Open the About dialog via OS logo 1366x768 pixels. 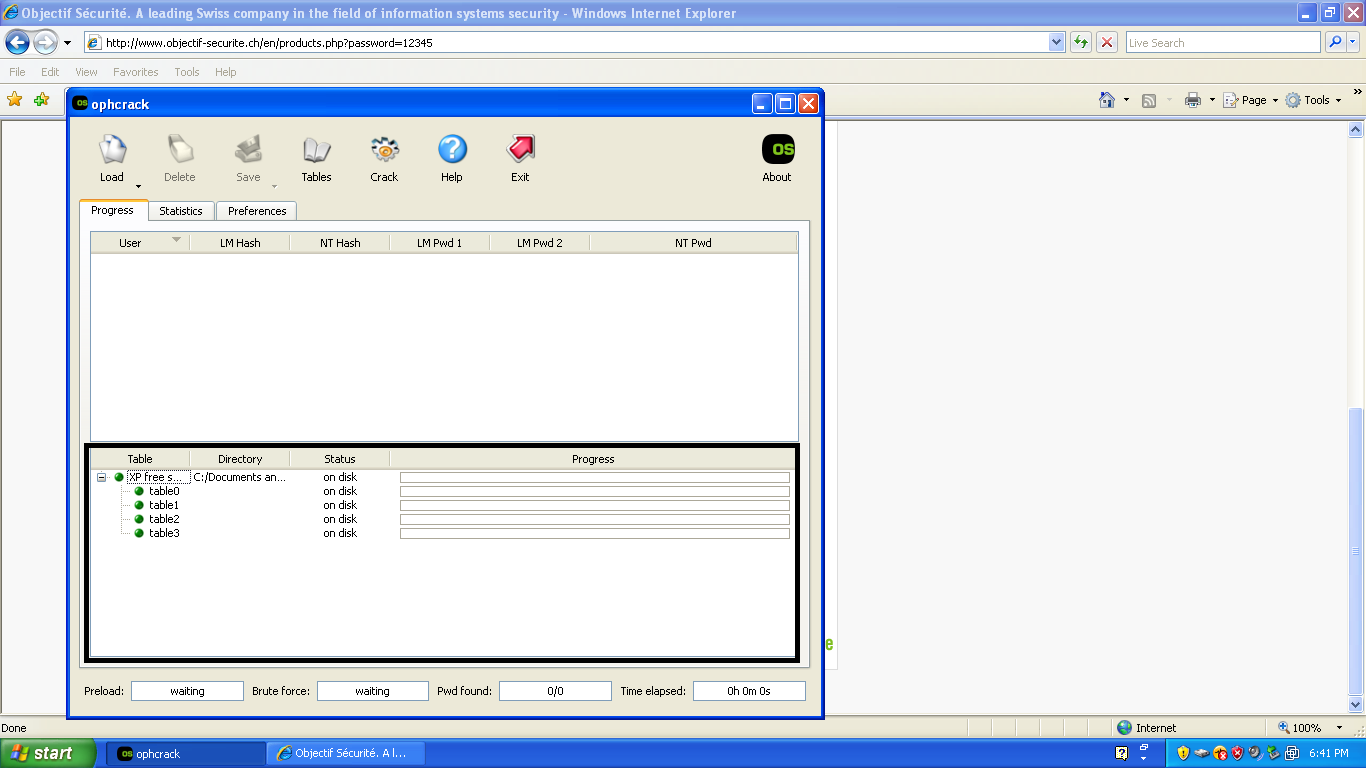pos(777,150)
